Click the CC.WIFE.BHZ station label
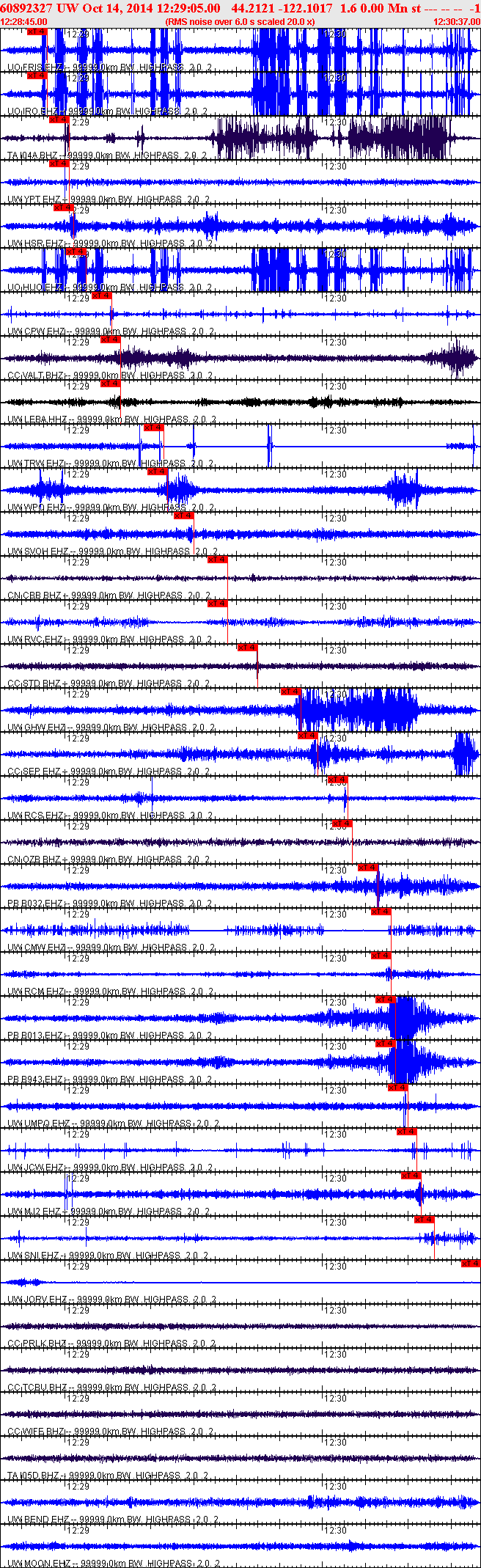481x1568 pixels. click(x=34, y=1432)
